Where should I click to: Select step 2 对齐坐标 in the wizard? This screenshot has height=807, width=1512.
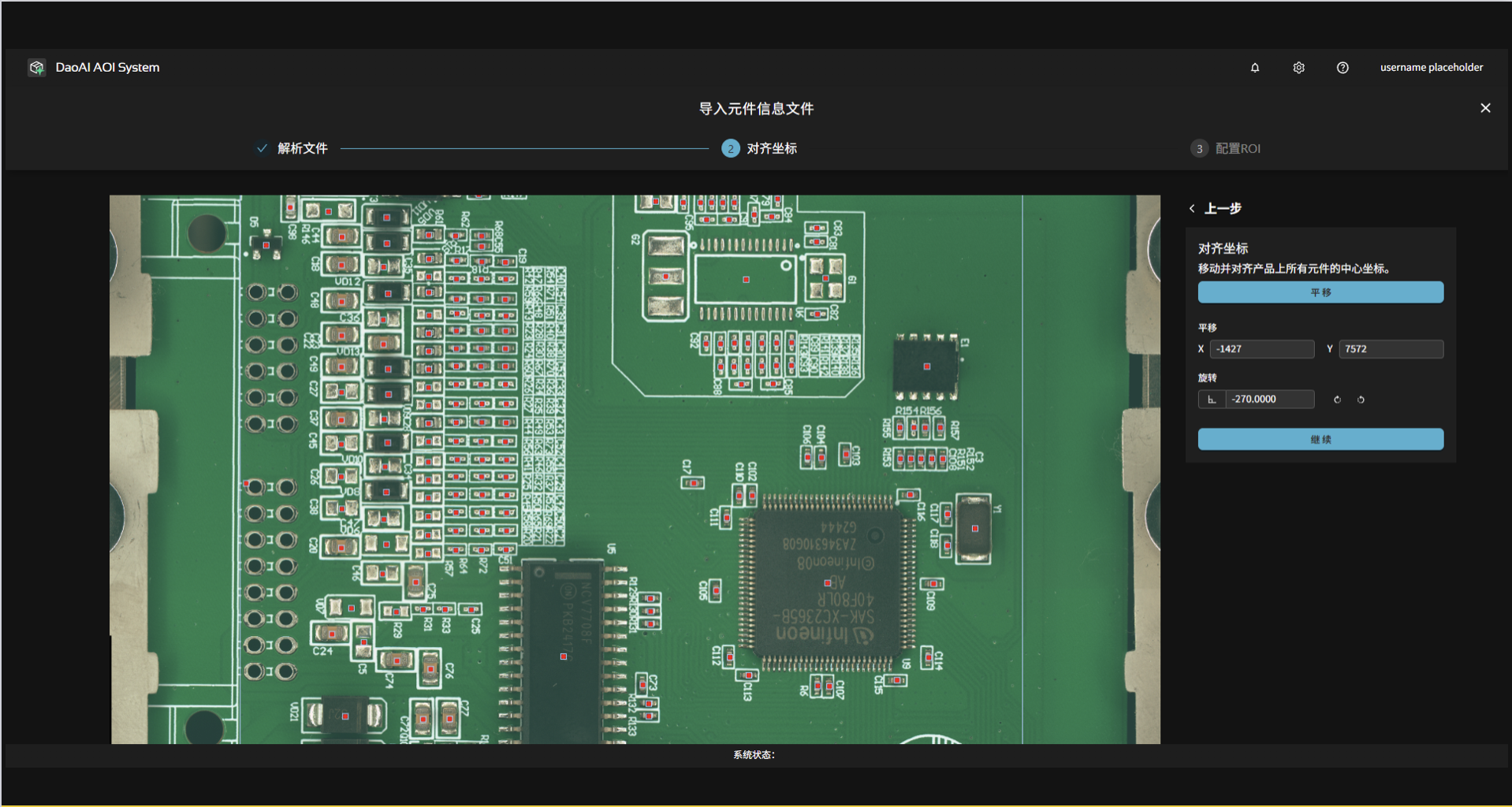pyautogui.click(x=758, y=147)
